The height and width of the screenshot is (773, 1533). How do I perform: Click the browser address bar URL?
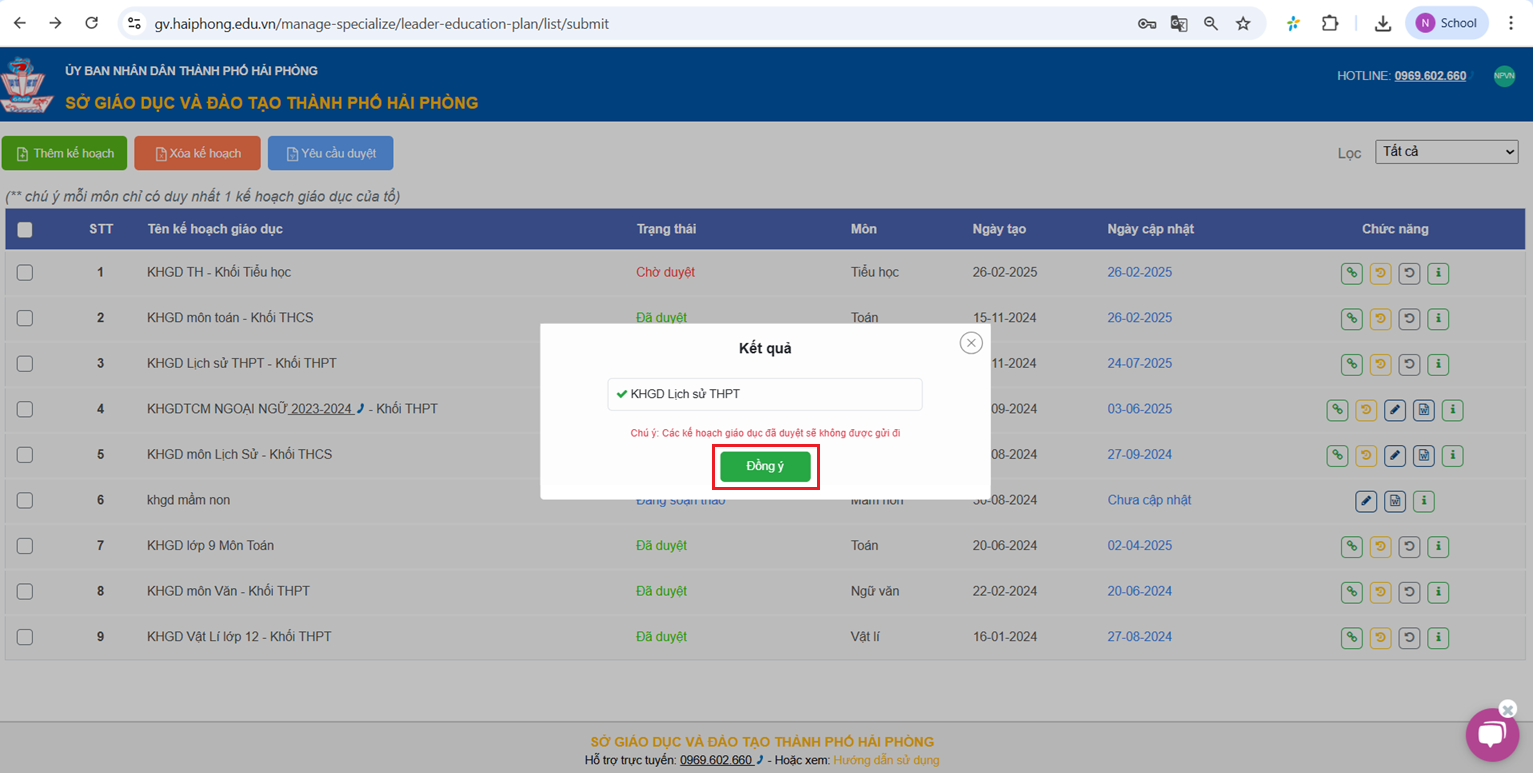click(380, 23)
